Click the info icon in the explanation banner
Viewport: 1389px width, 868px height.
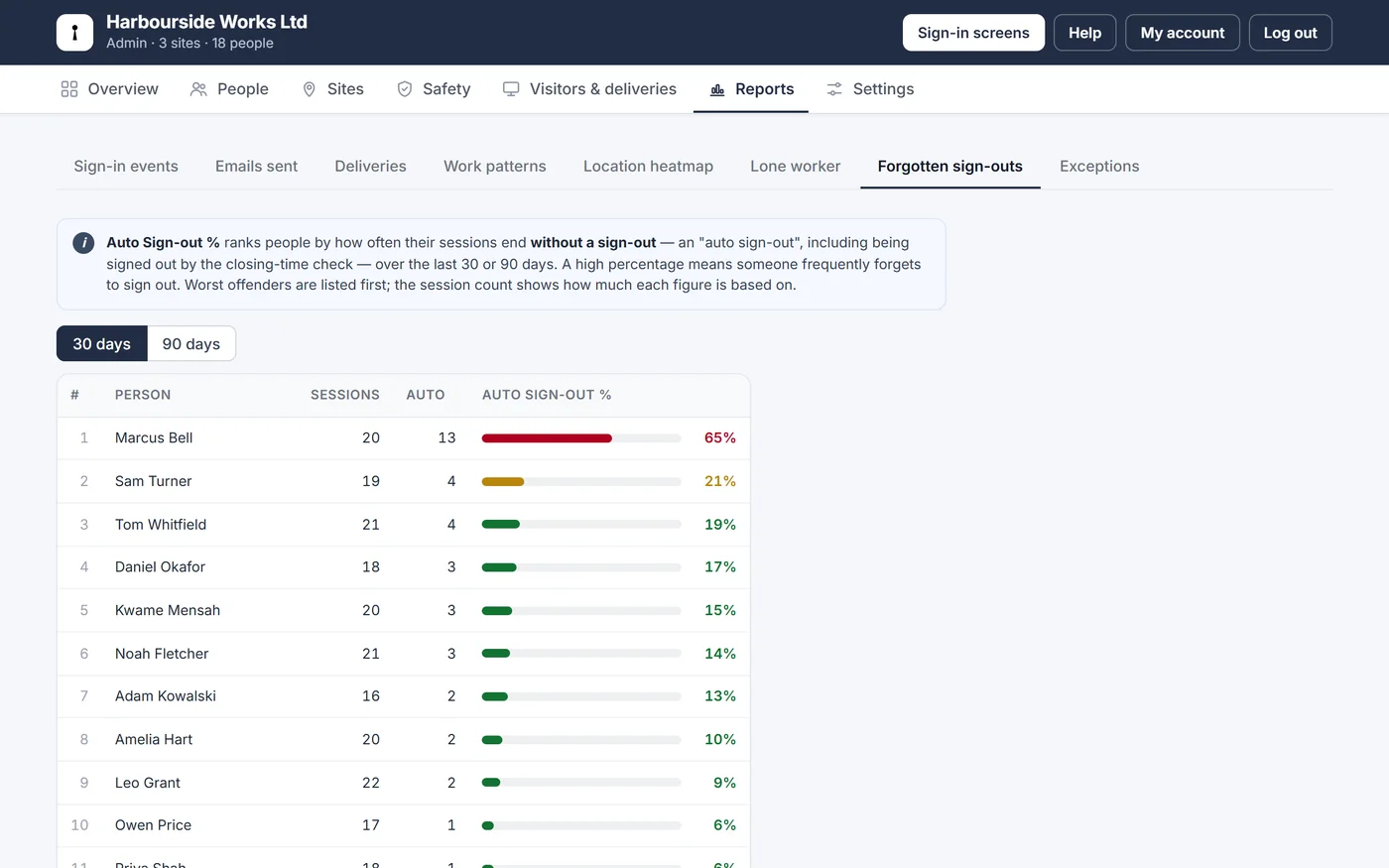point(83,243)
